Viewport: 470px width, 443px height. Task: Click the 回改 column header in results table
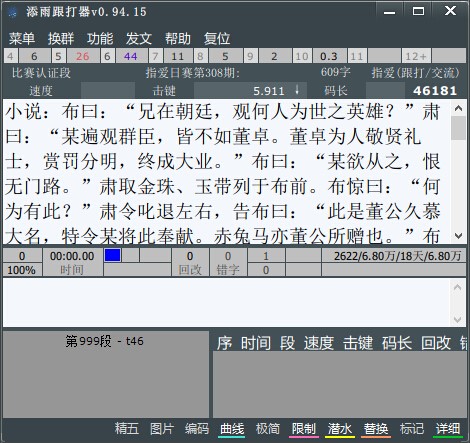pyautogui.click(x=436, y=343)
